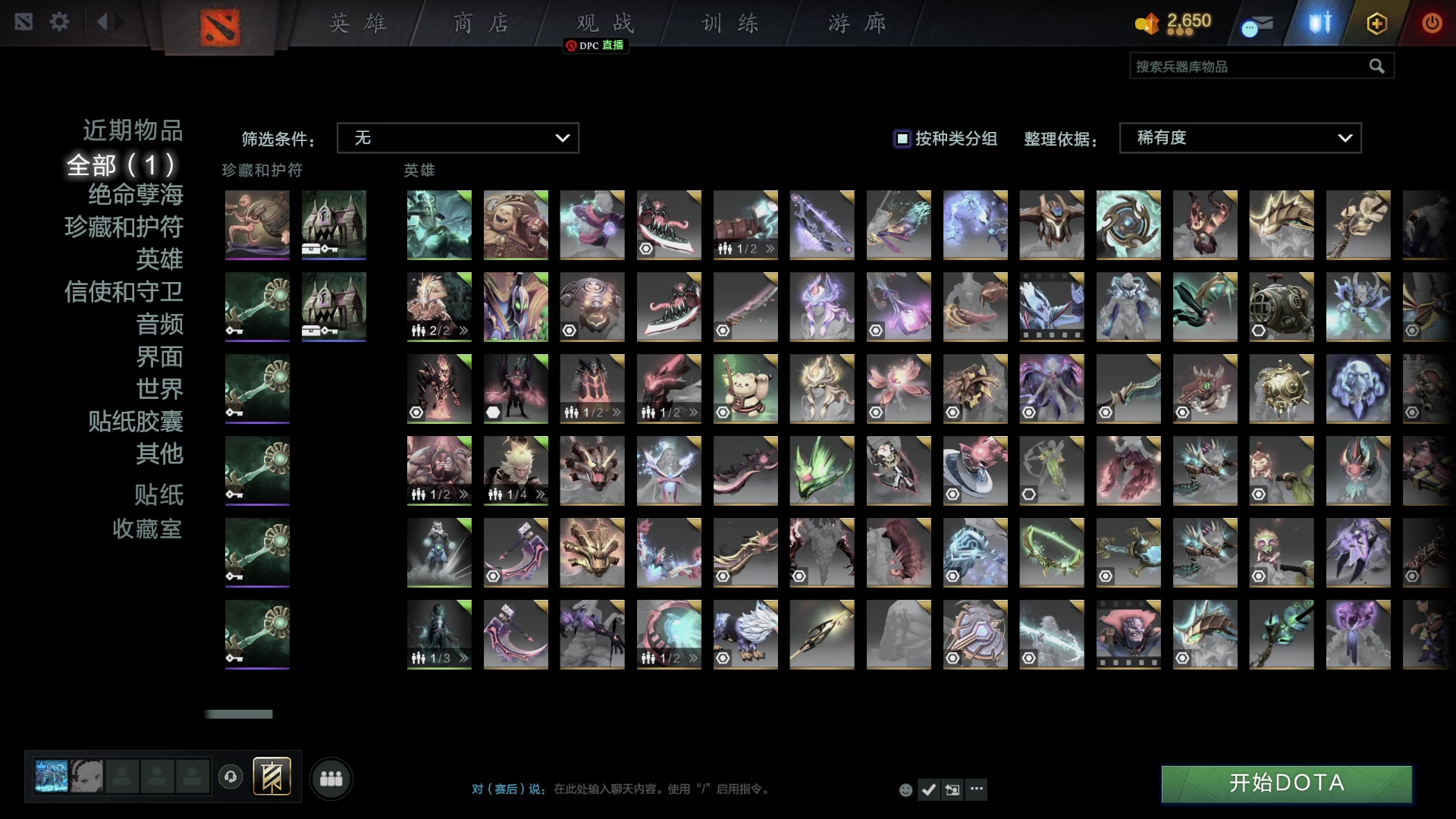Open the Arcade top tab
Viewport: 1456px width, 819px height.
[857, 24]
